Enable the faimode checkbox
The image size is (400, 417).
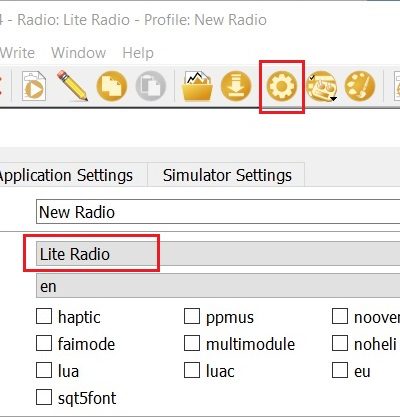[44, 343]
